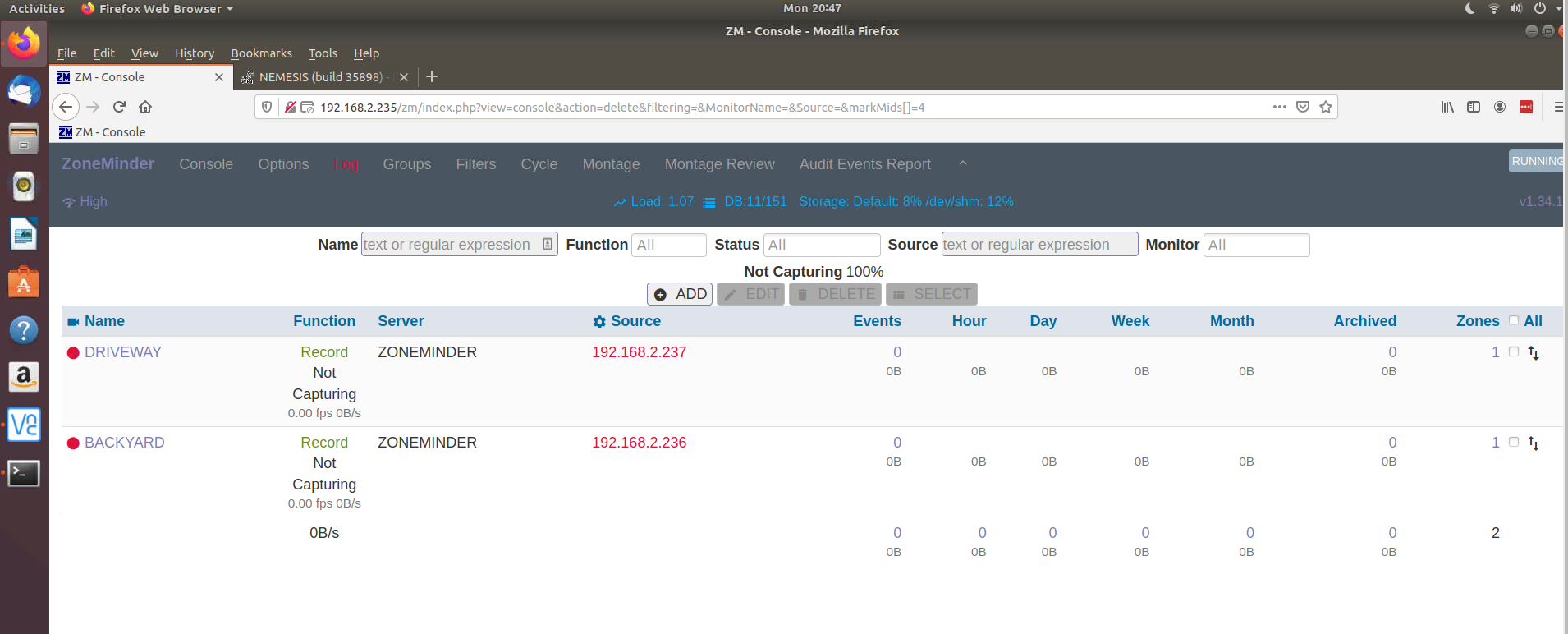
Task: Open the red Log link
Action: click(x=346, y=164)
